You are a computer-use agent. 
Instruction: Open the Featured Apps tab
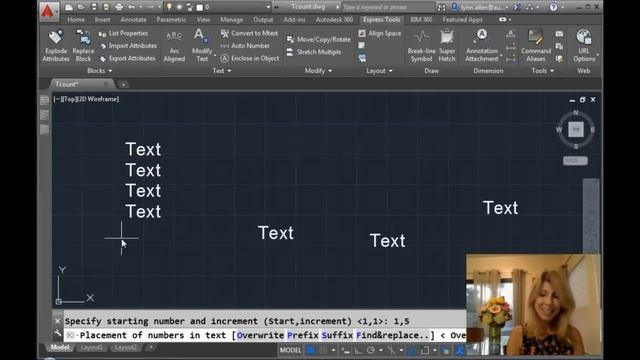pos(462,20)
